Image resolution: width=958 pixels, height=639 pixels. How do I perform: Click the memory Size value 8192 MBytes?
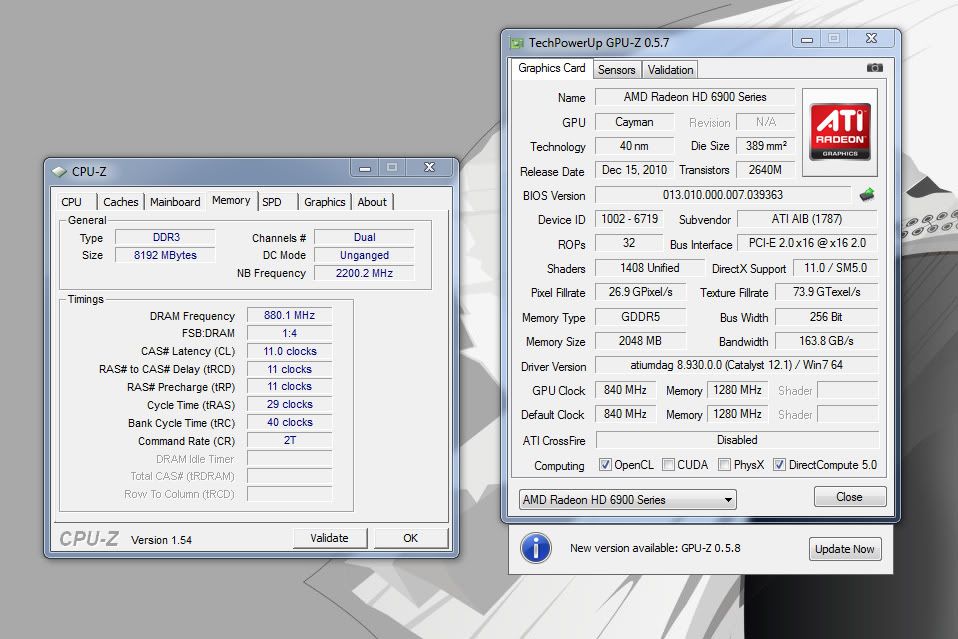pyautogui.click(x=166, y=255)
